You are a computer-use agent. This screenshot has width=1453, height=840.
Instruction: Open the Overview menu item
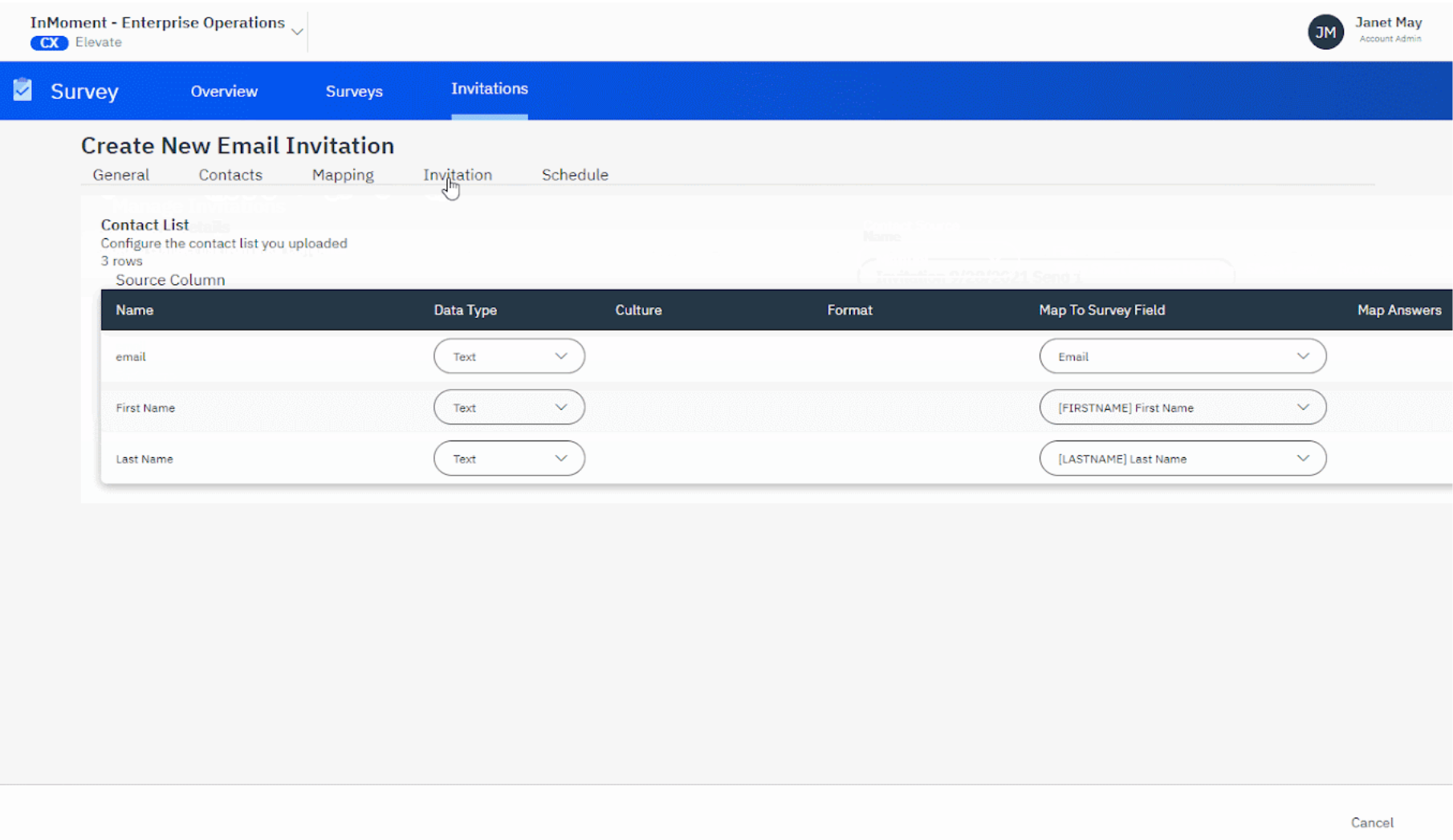tap(224, 91)
